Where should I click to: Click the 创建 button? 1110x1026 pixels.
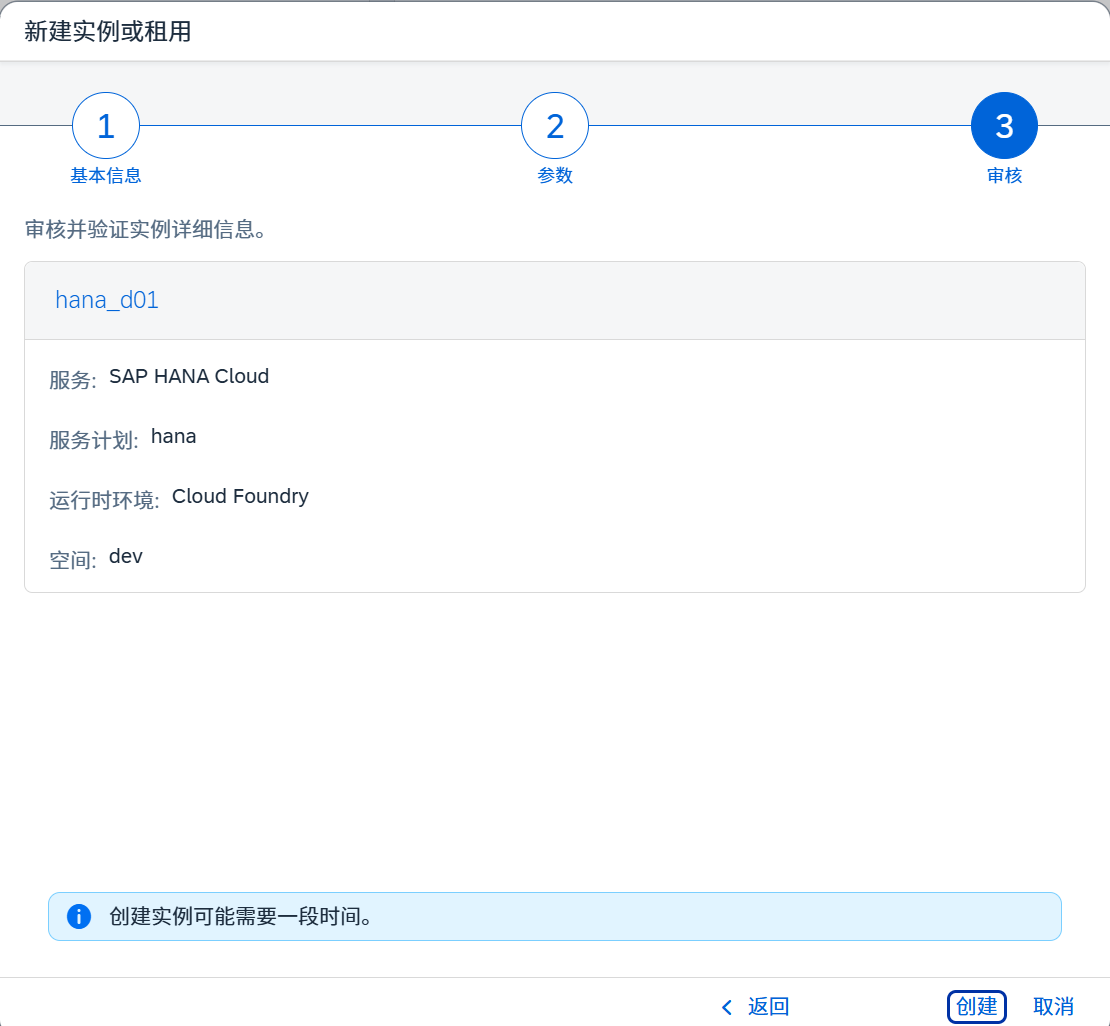[977, 1006]
